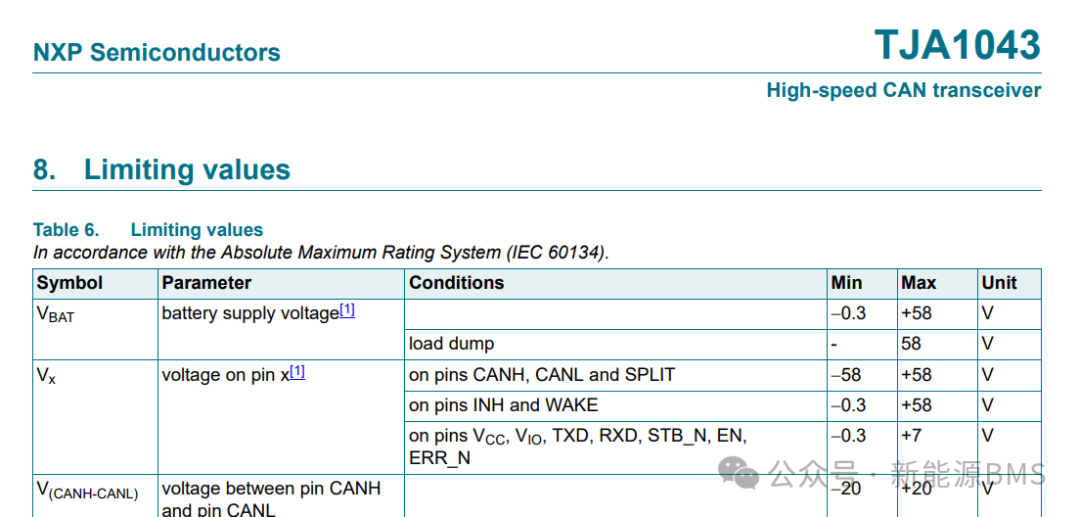Select the CANH, CANL and SPLIT condition
The height and width of the screenshot is (517, 1080).
pyautogui.click(x=542, y=375)
